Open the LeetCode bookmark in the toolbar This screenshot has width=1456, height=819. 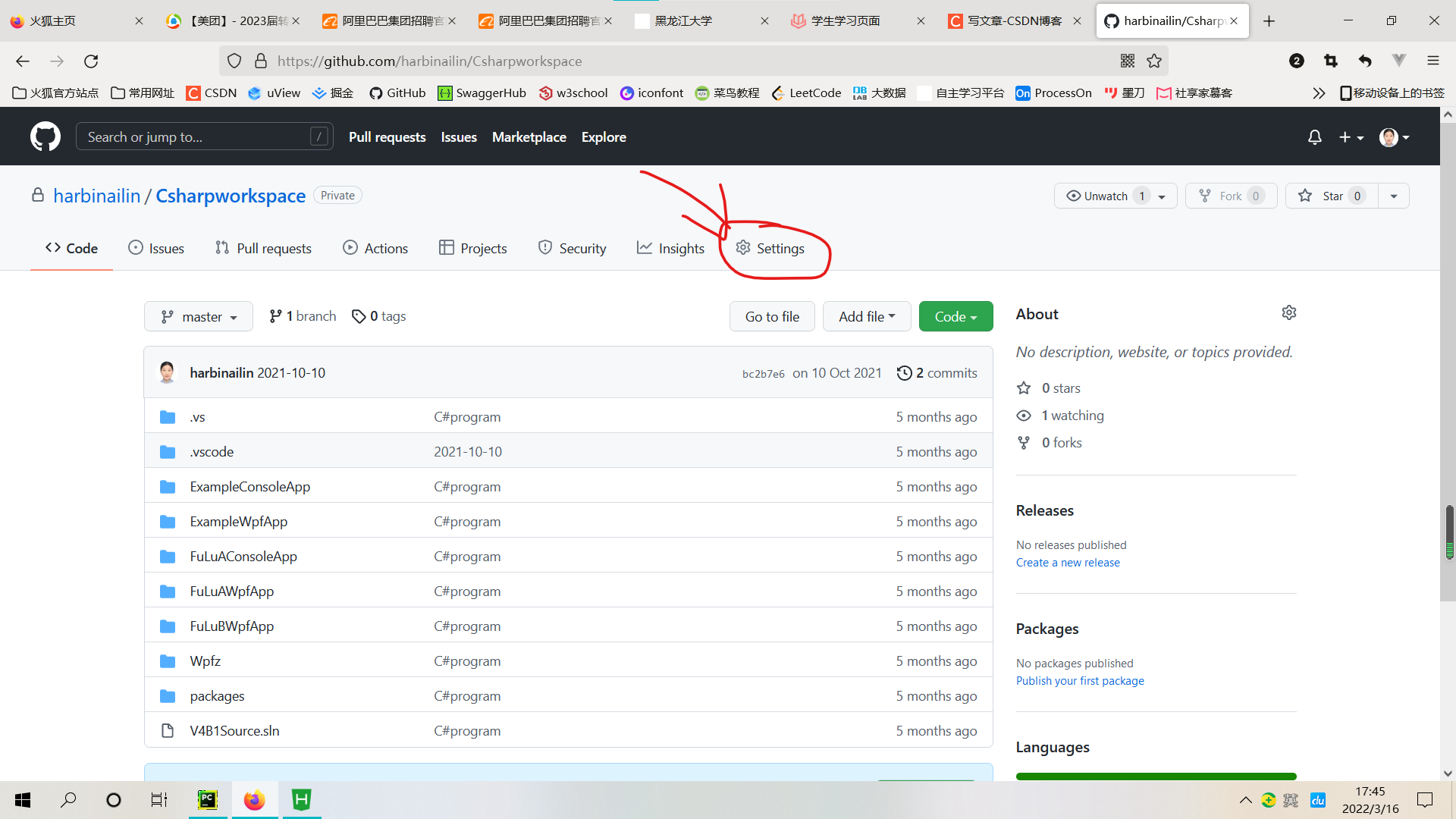tap(806, 93)
